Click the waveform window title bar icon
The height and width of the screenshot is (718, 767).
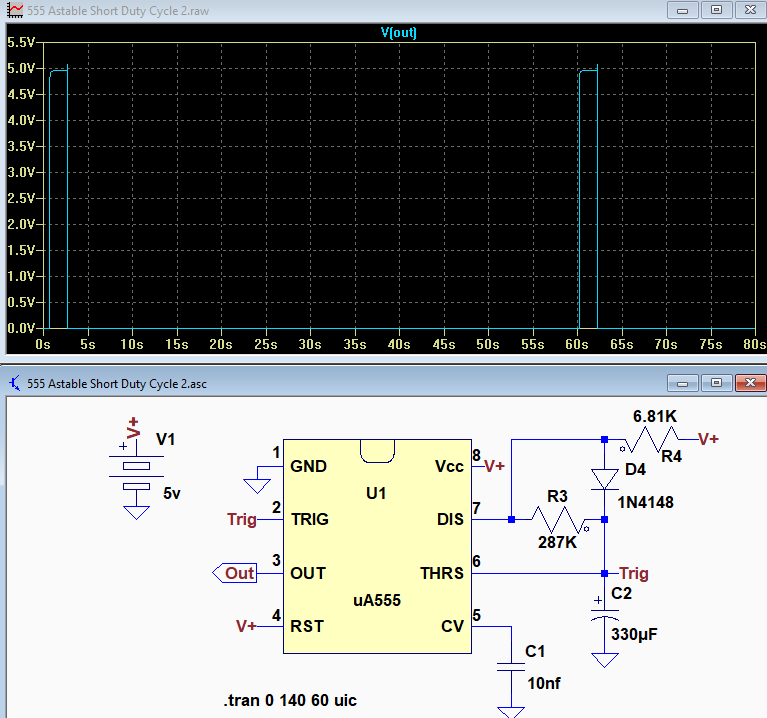(15, 10)
